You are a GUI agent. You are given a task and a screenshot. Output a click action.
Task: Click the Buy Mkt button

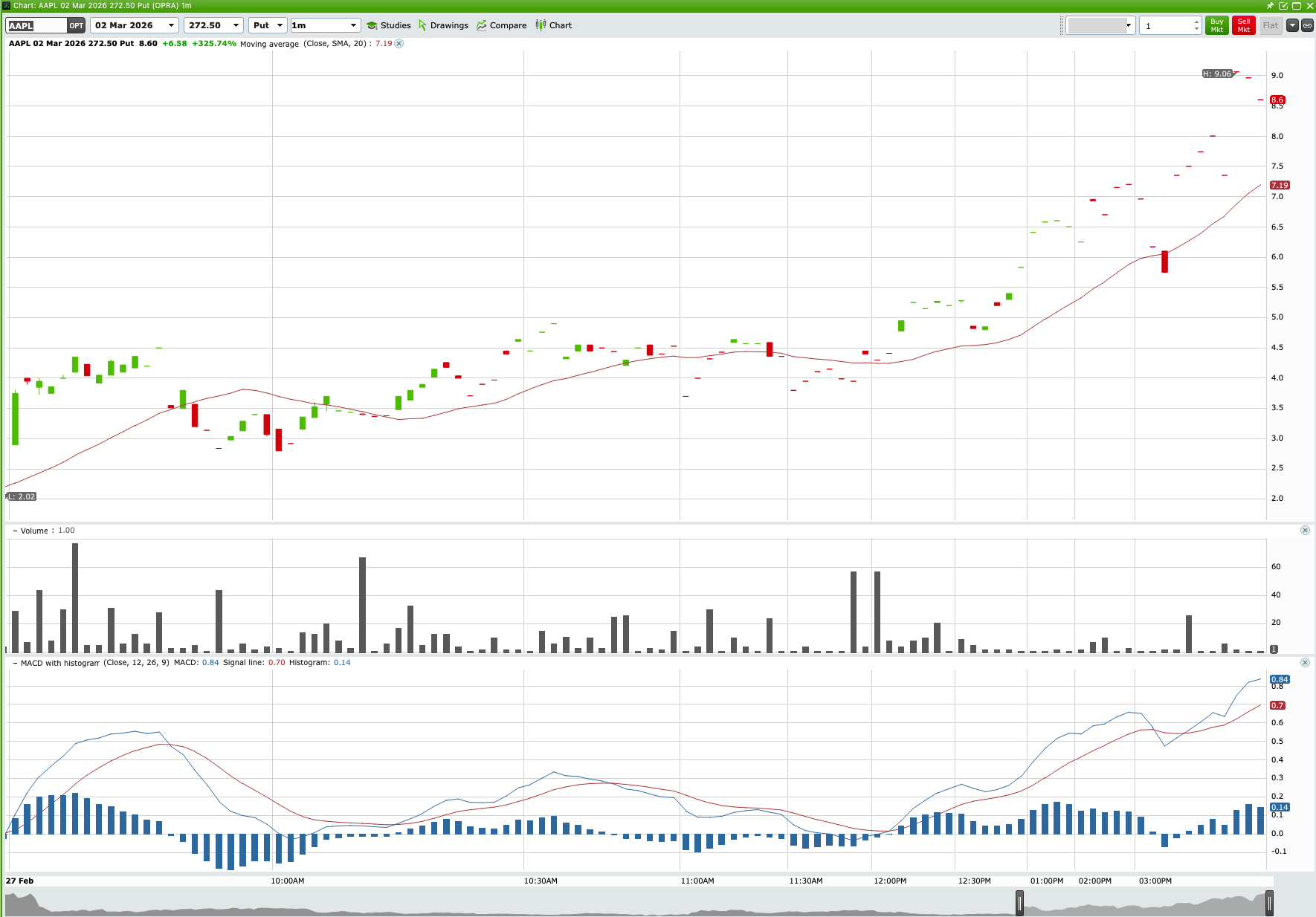1216,25
